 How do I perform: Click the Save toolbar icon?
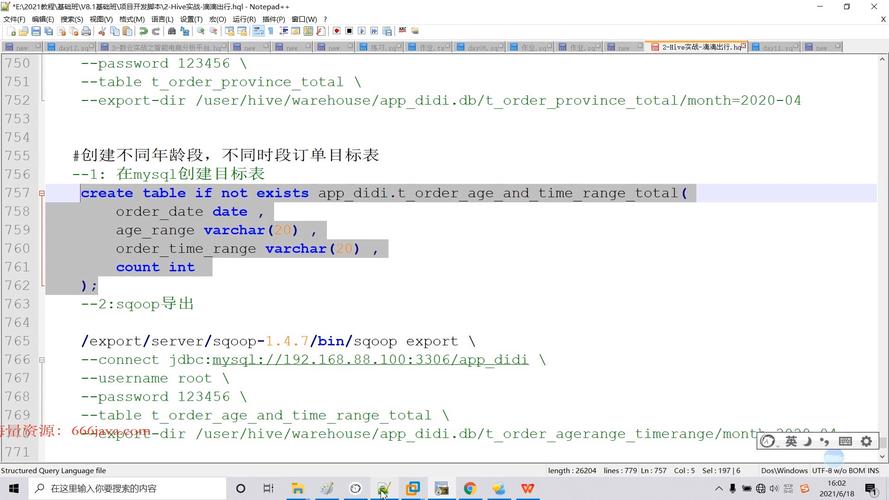[x=36, y=31]
